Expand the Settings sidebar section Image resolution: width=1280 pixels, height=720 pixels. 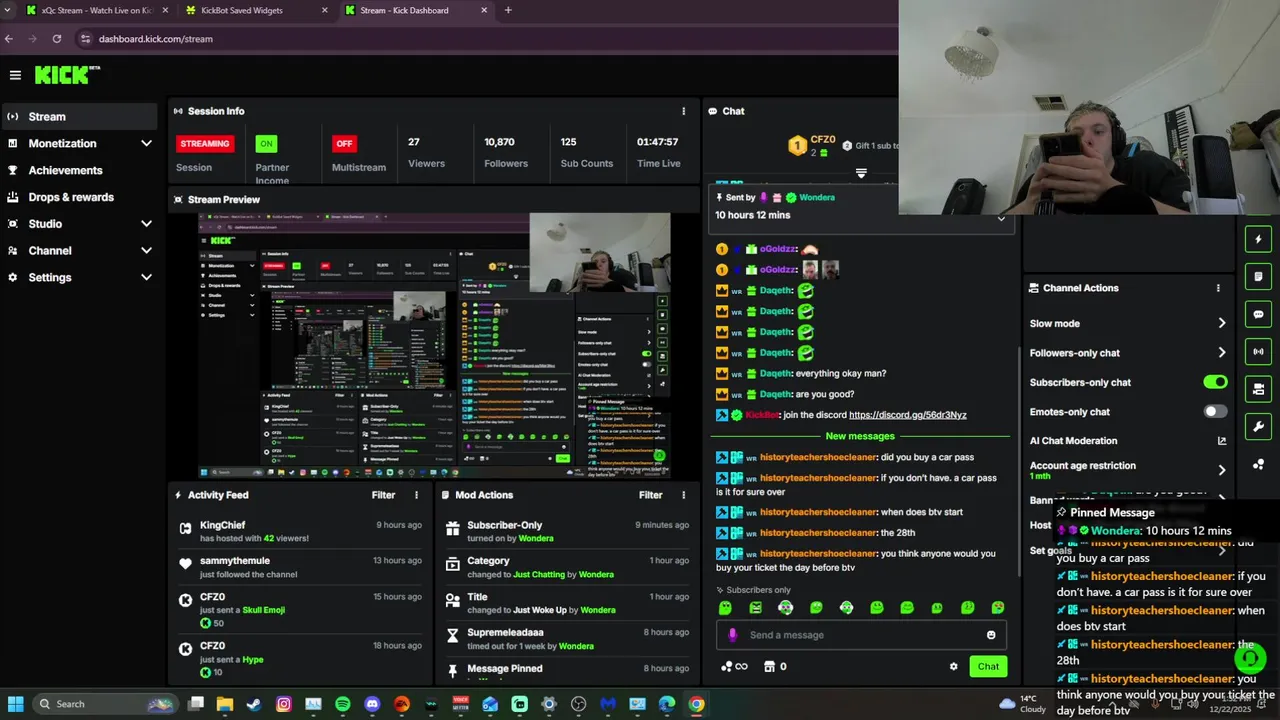coord(79,277)
